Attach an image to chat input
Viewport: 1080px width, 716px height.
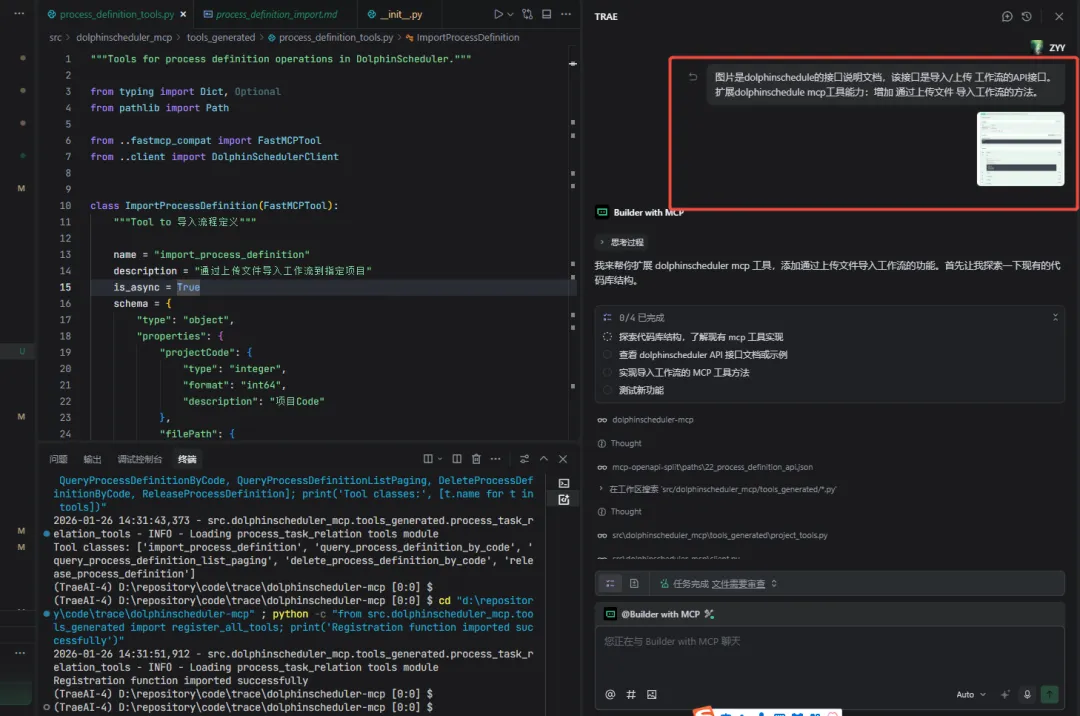coord(652,695)
